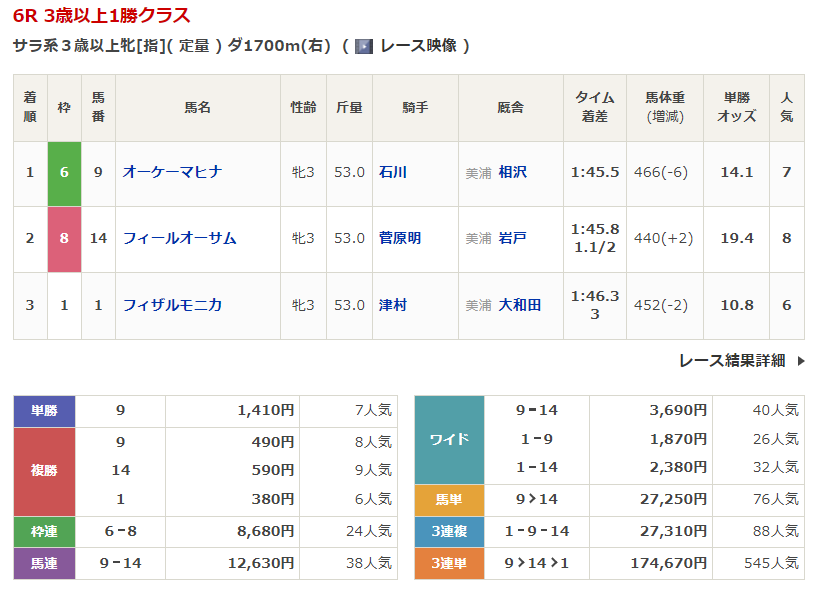Click the 馬名 column header
Viewport: 823px width, 590px height.
198,108
